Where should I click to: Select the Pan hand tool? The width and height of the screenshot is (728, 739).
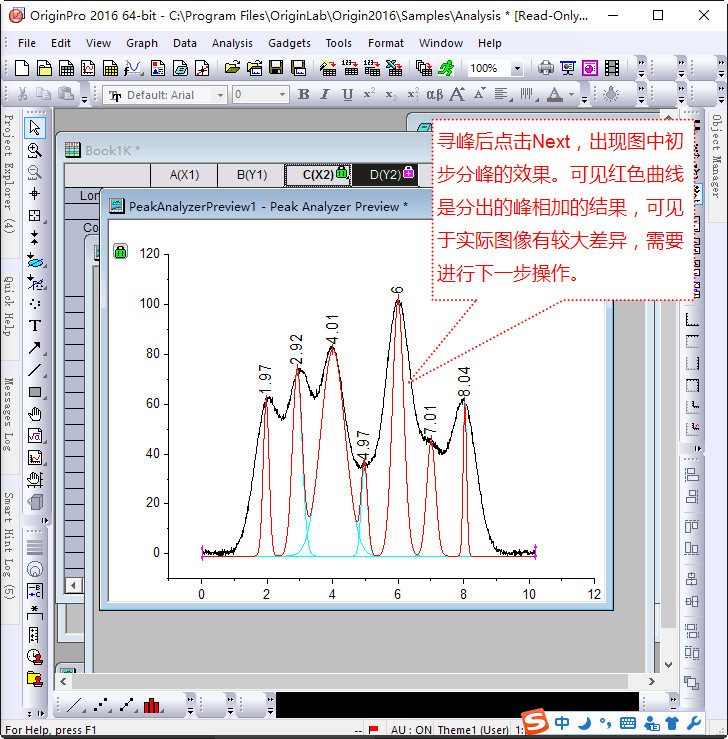coord(35,414)
